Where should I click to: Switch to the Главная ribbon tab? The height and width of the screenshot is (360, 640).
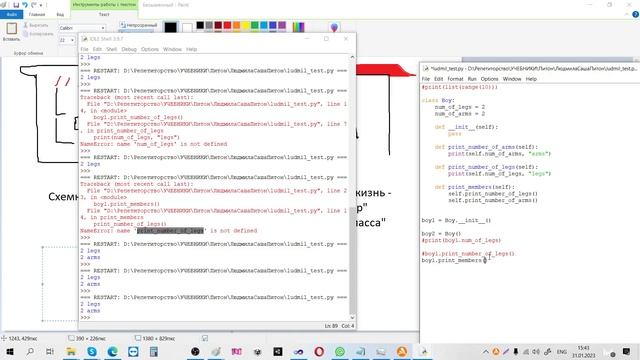point(37,14)
